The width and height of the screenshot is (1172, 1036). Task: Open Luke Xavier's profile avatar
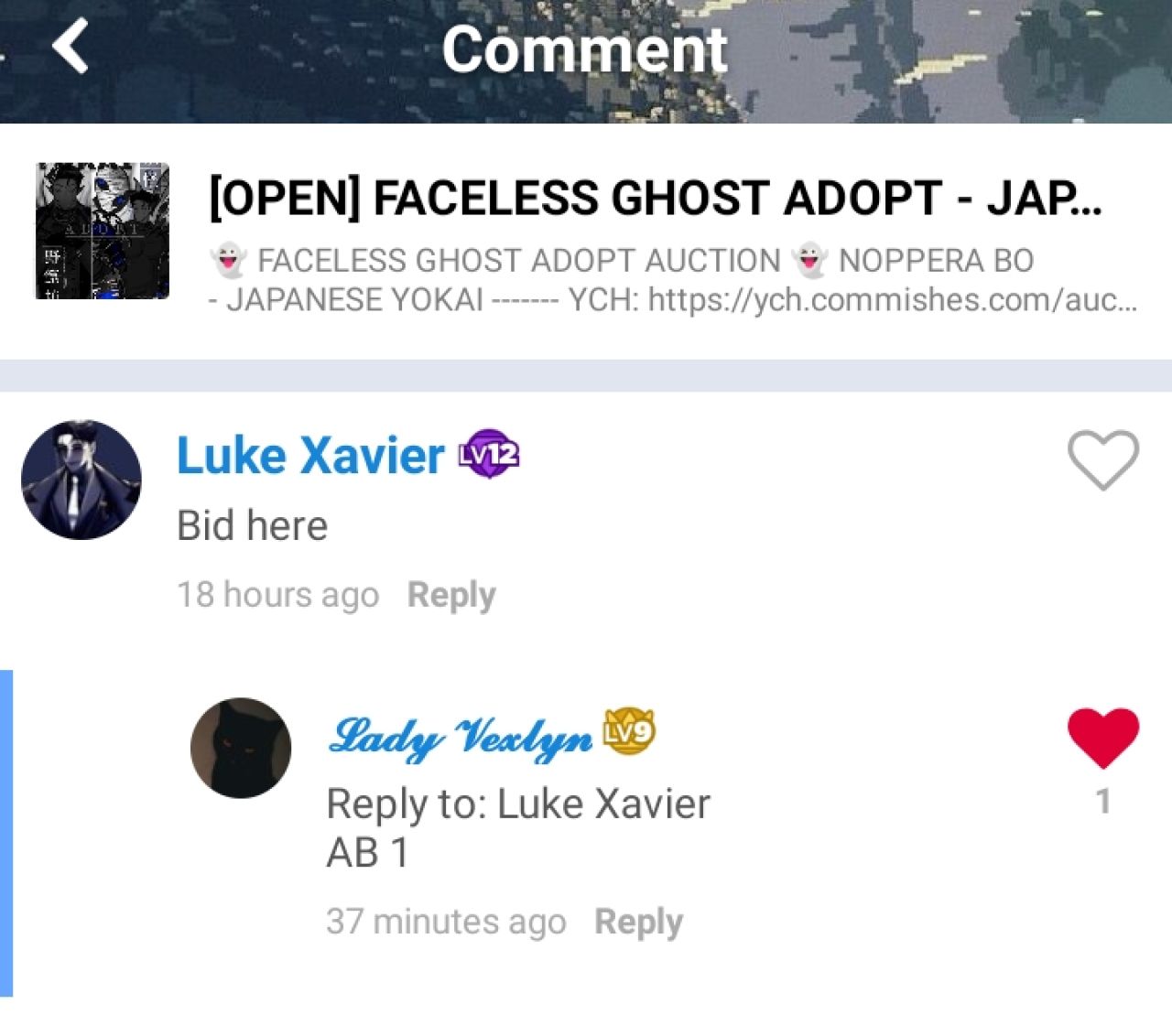[x=81, y=480]
